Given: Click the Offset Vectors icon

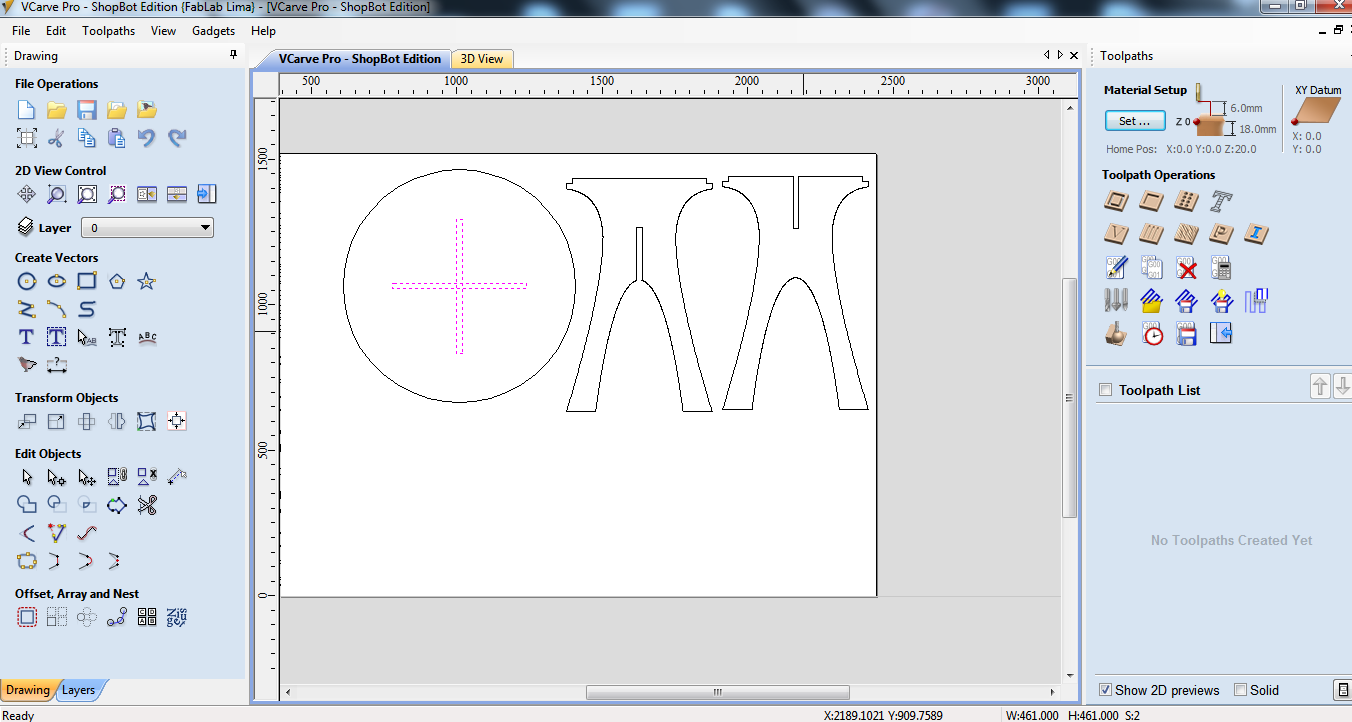Looking at the screenshot, I should tap(27, 617).
